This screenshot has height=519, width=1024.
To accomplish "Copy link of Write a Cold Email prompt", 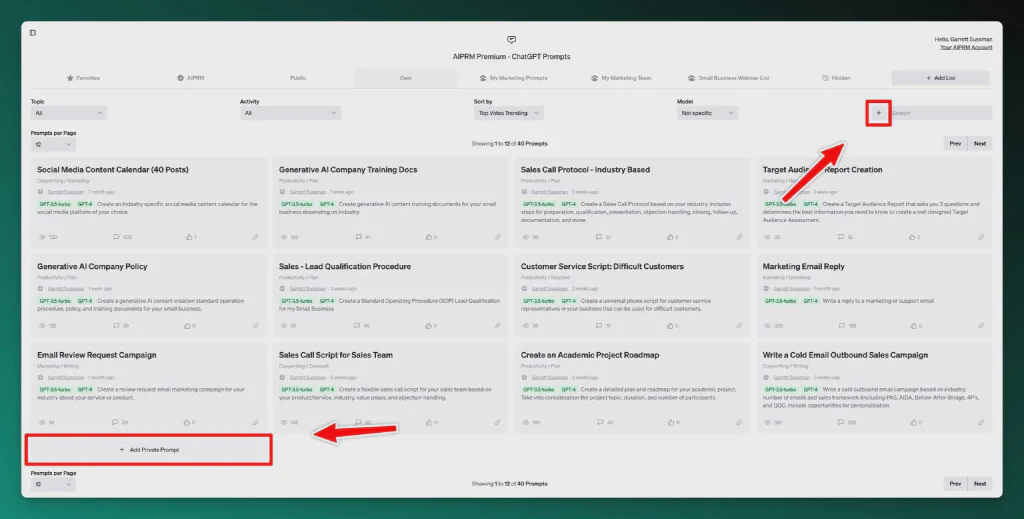I will 981,422.
